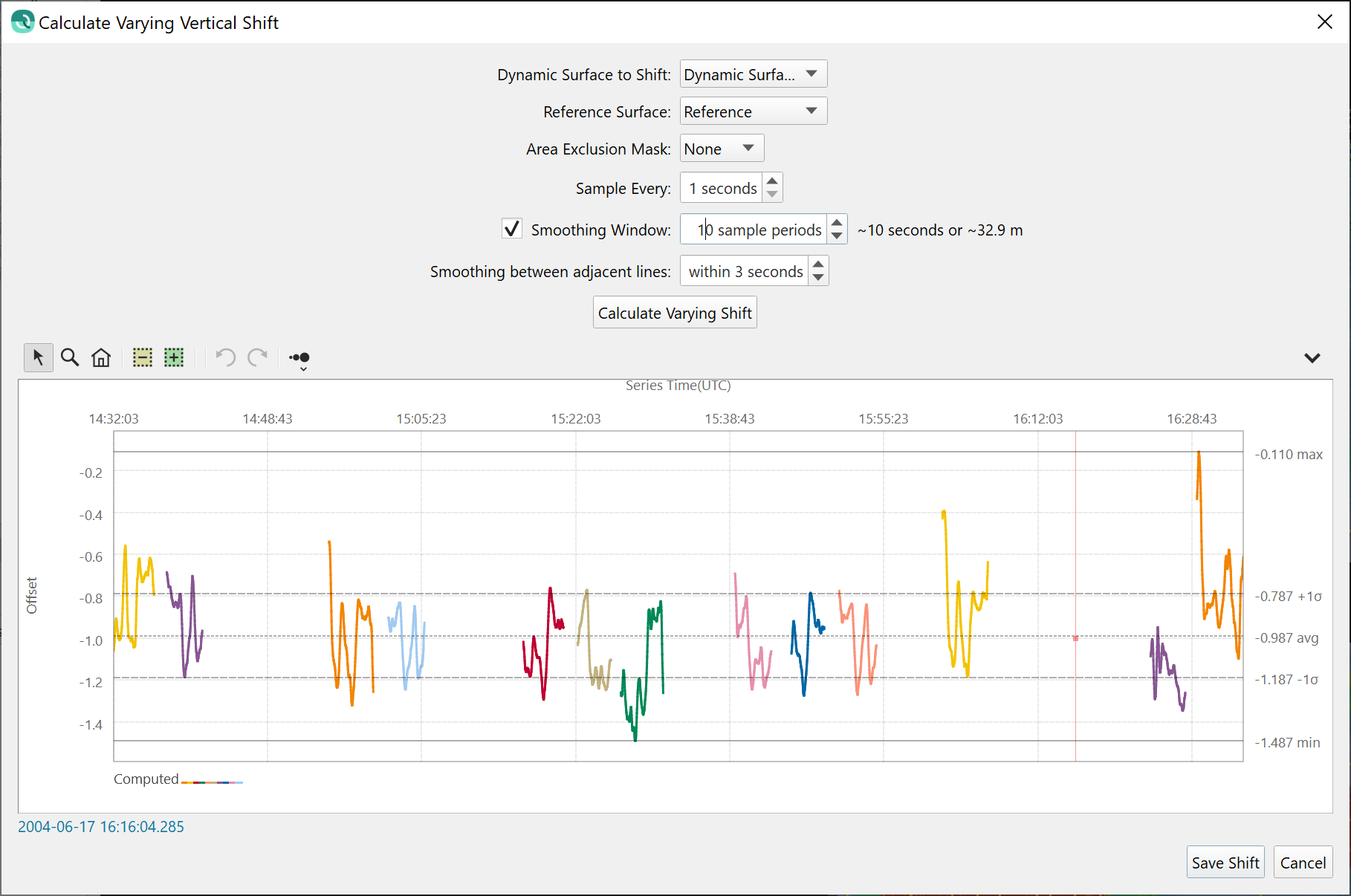
Task: Collapse the plot panel with the chevron
Action: point(1312,358)
